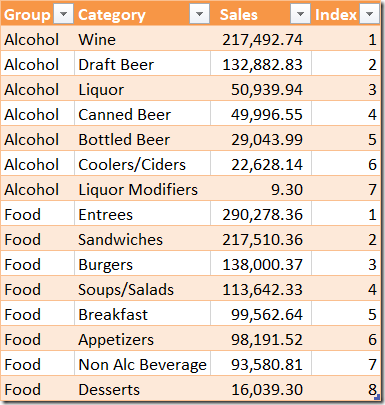Open the Category column filter dropdown
Viewport: 385px width, 405px height.
[199, 14]
